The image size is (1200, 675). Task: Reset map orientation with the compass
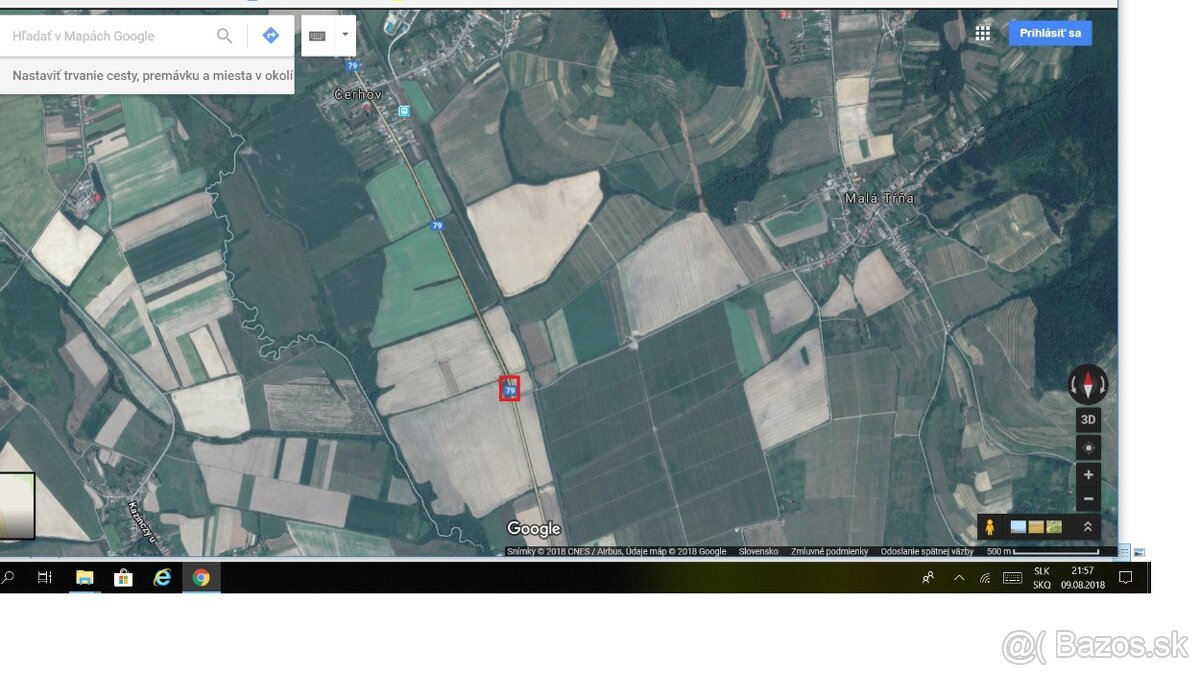coord(1088,384)
